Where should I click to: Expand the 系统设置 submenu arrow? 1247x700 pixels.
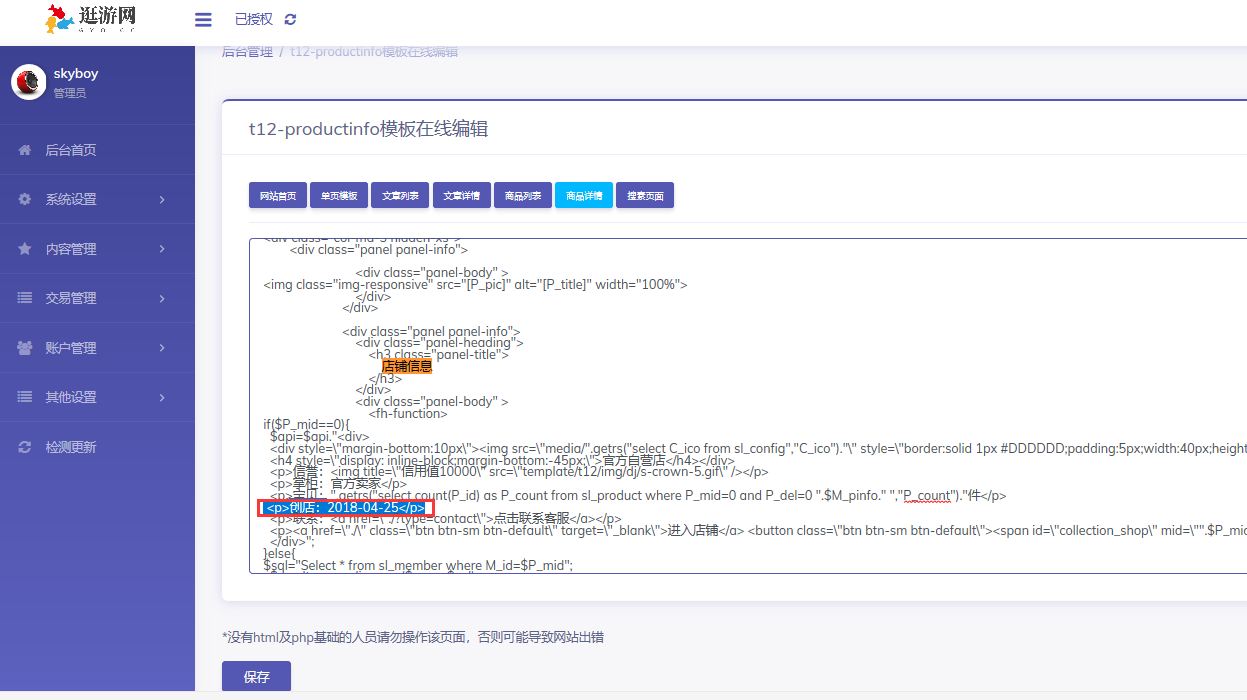coord(162,200)
